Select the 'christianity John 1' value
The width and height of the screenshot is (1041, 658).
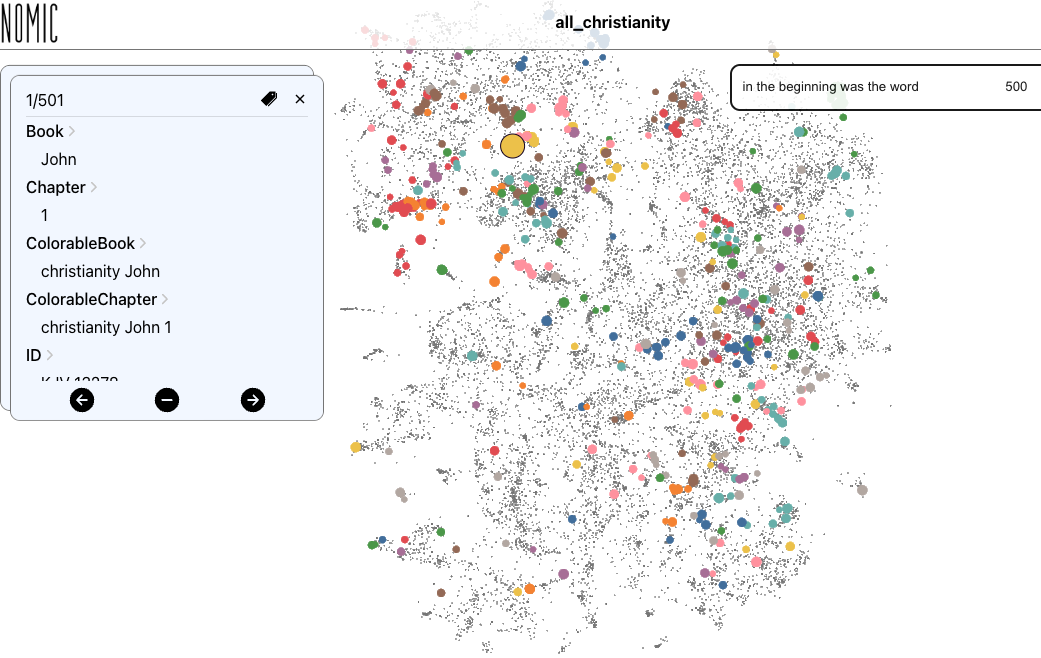[106, 327]
